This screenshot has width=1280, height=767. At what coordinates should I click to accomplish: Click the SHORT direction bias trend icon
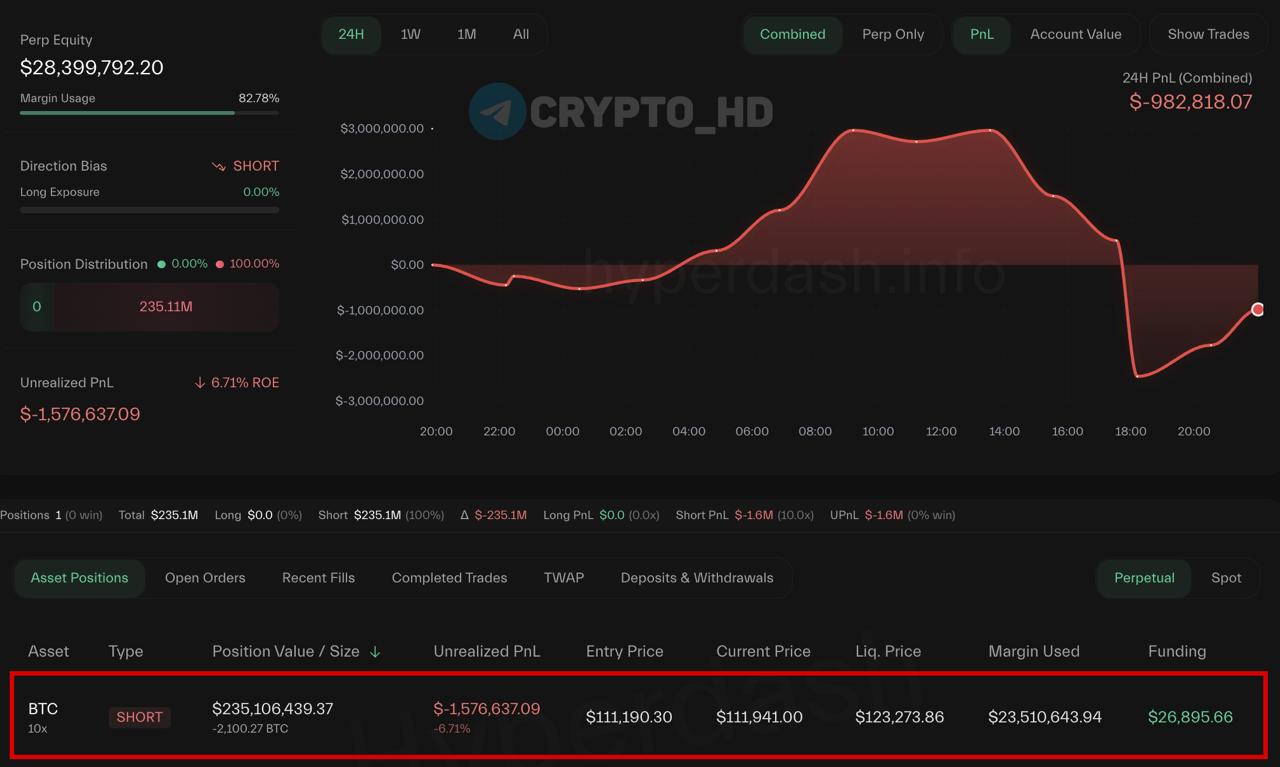(219, 167)
